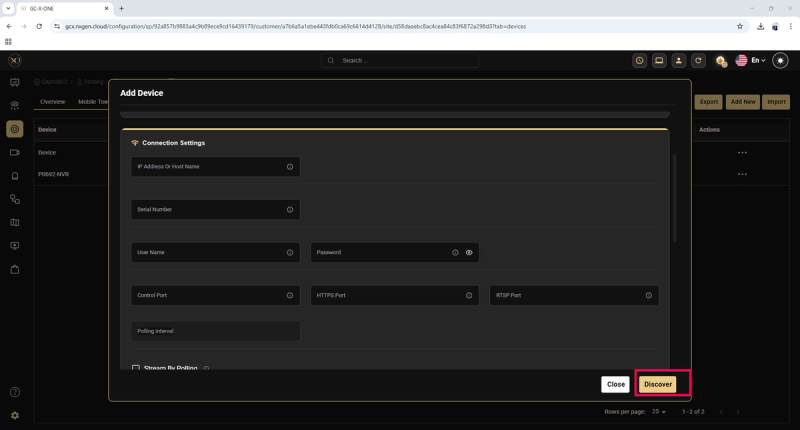Click info icon in IP Address field
Viewport: 800px width, 430px height.
290,167
